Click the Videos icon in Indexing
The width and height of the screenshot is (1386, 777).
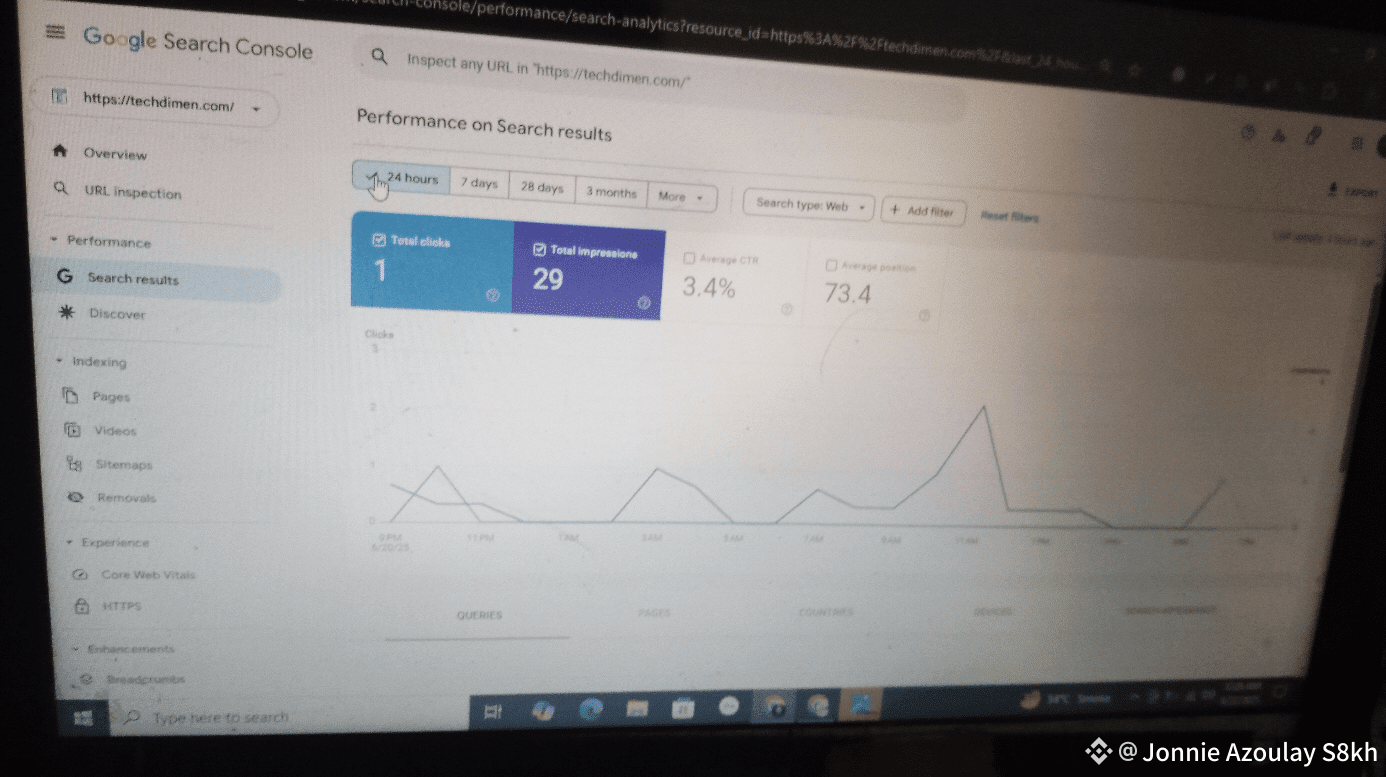(72, 430)
